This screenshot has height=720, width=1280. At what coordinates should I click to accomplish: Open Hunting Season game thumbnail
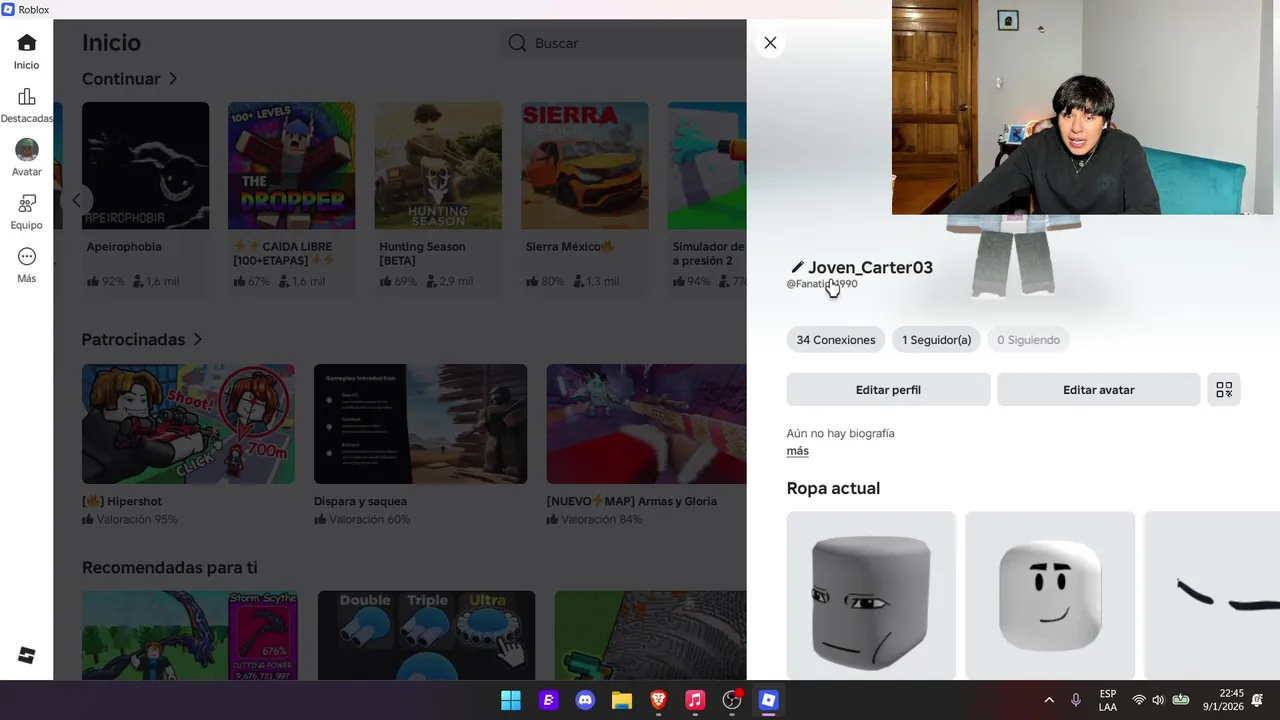438,166
